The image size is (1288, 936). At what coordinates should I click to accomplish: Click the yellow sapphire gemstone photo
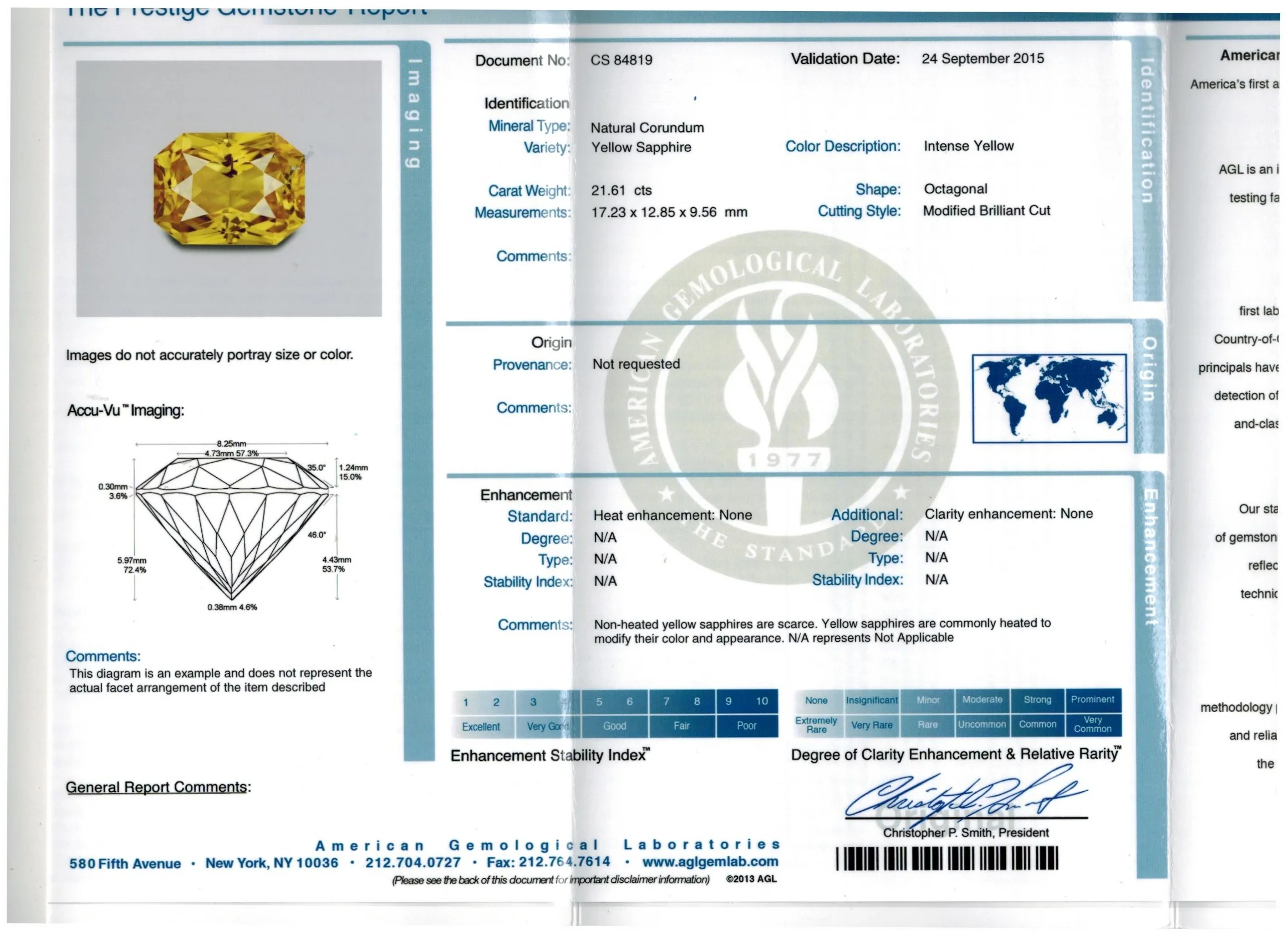pos(229,188)
